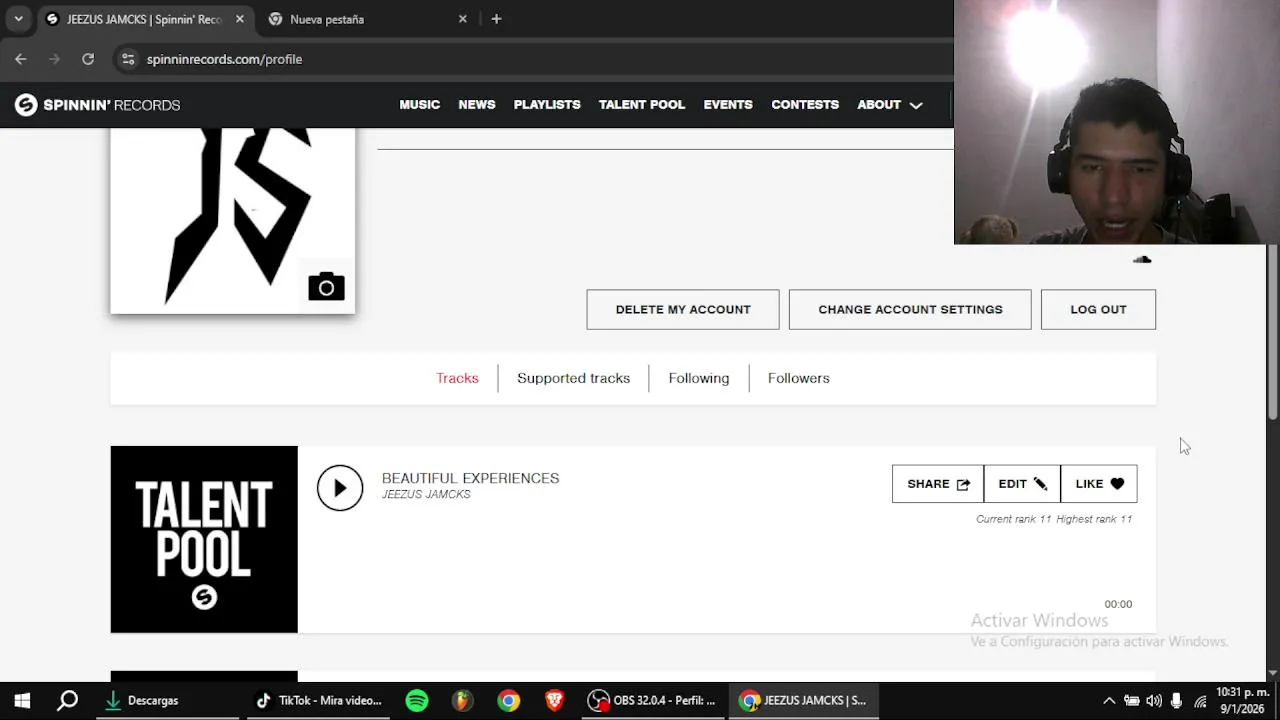Select the Tracks tab
The image size is (1280, 720).
[457, 378]
